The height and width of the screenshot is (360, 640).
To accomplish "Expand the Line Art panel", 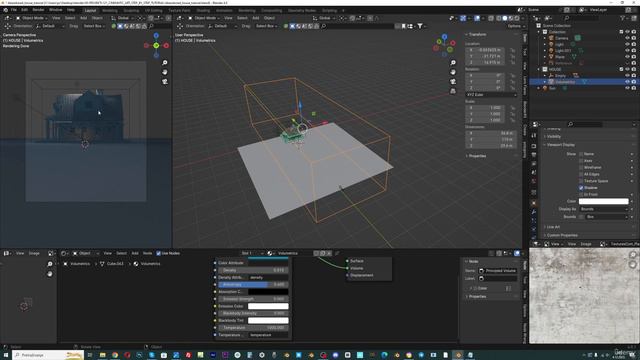I will 553,227.
